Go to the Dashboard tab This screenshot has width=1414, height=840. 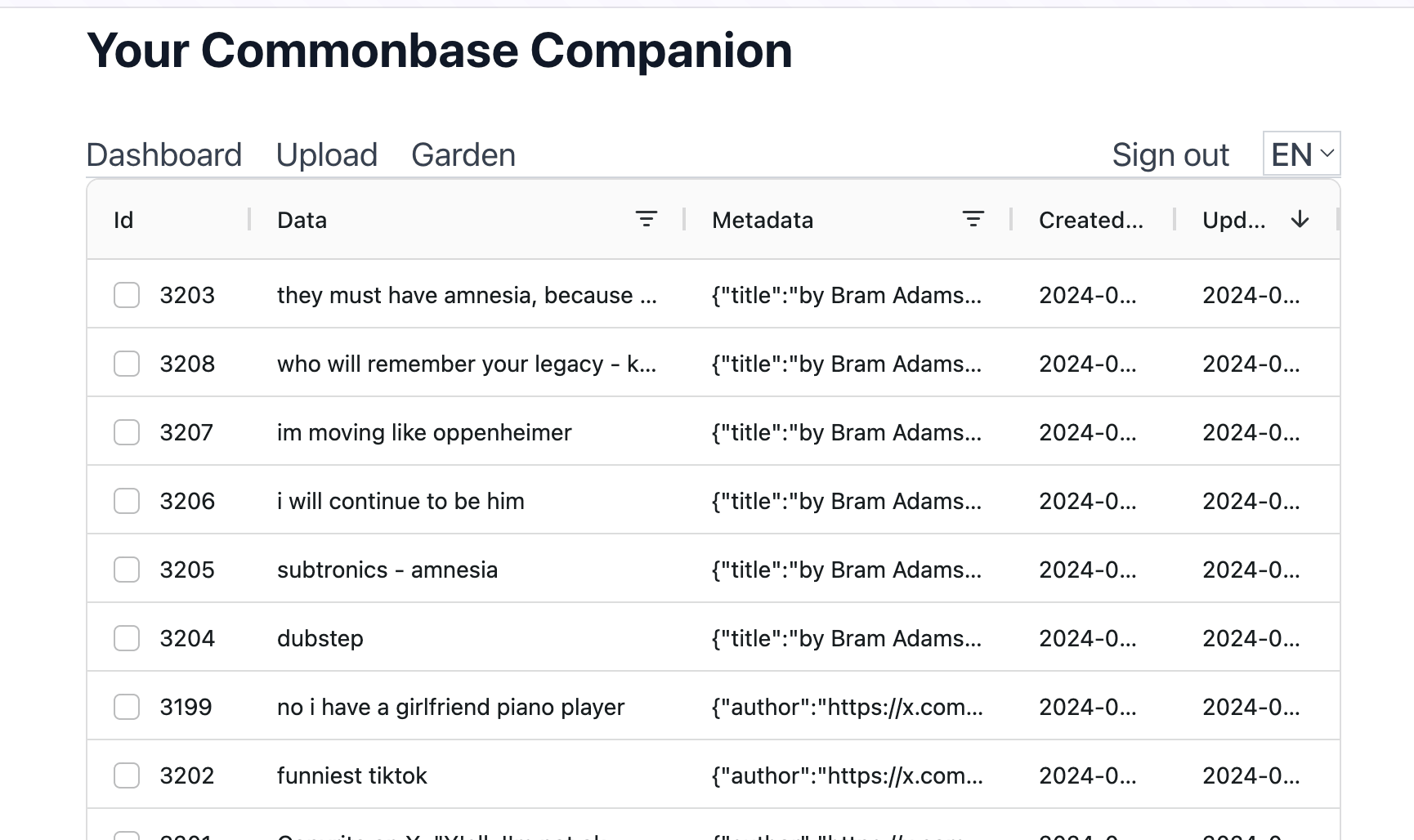click(164, 154)
